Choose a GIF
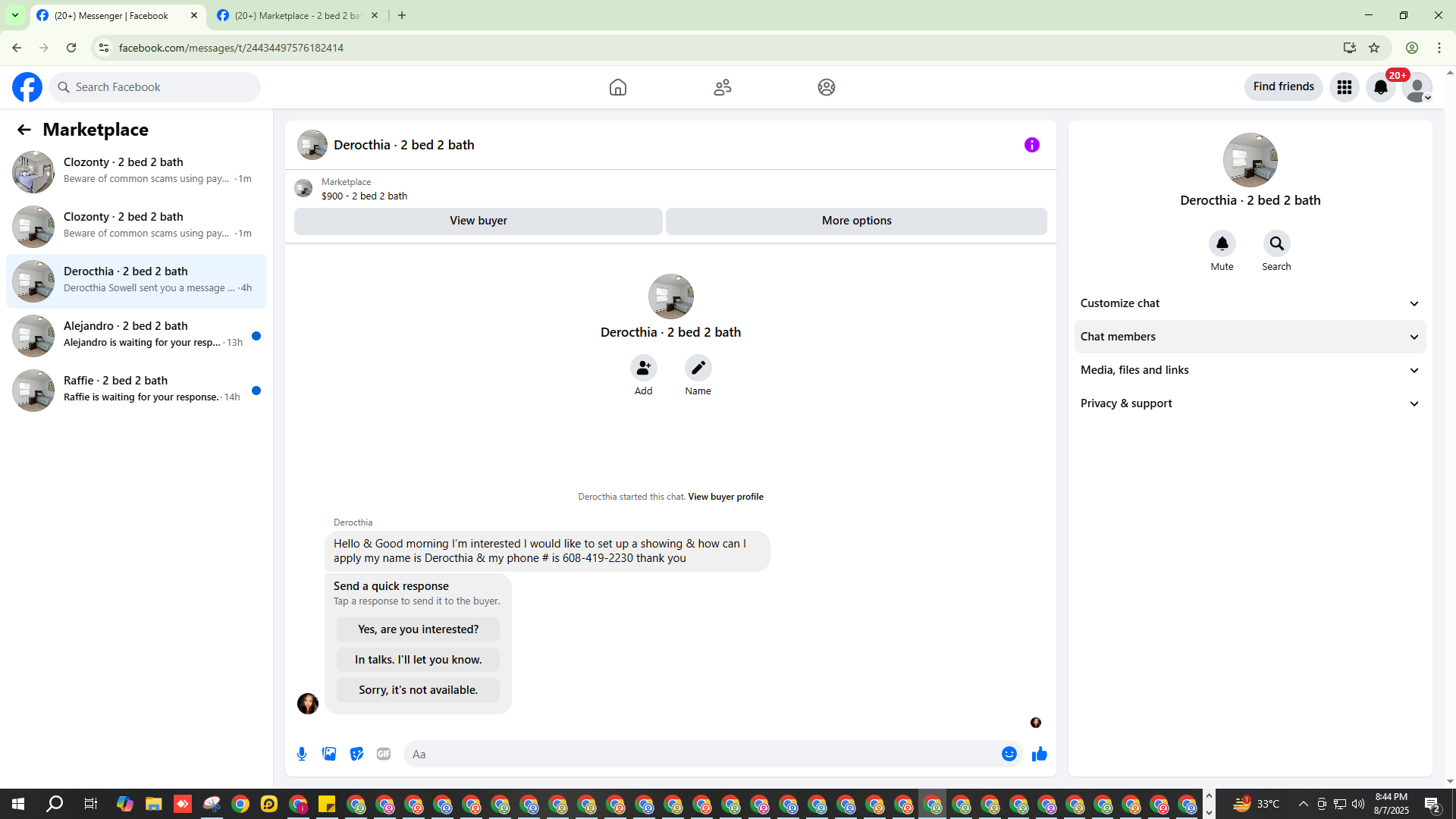 tap(384, 754)
